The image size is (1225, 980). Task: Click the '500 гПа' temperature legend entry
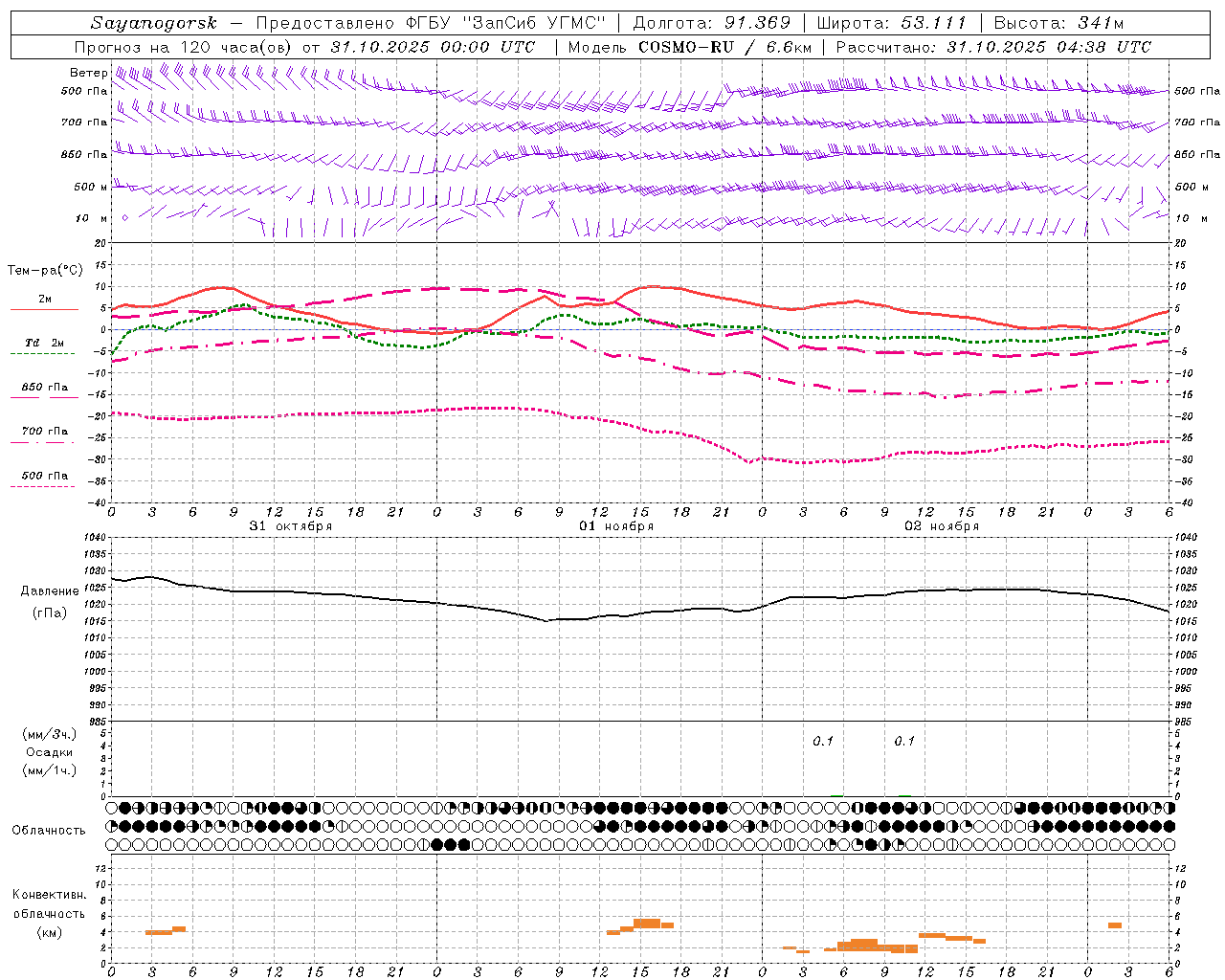[45, 476]
